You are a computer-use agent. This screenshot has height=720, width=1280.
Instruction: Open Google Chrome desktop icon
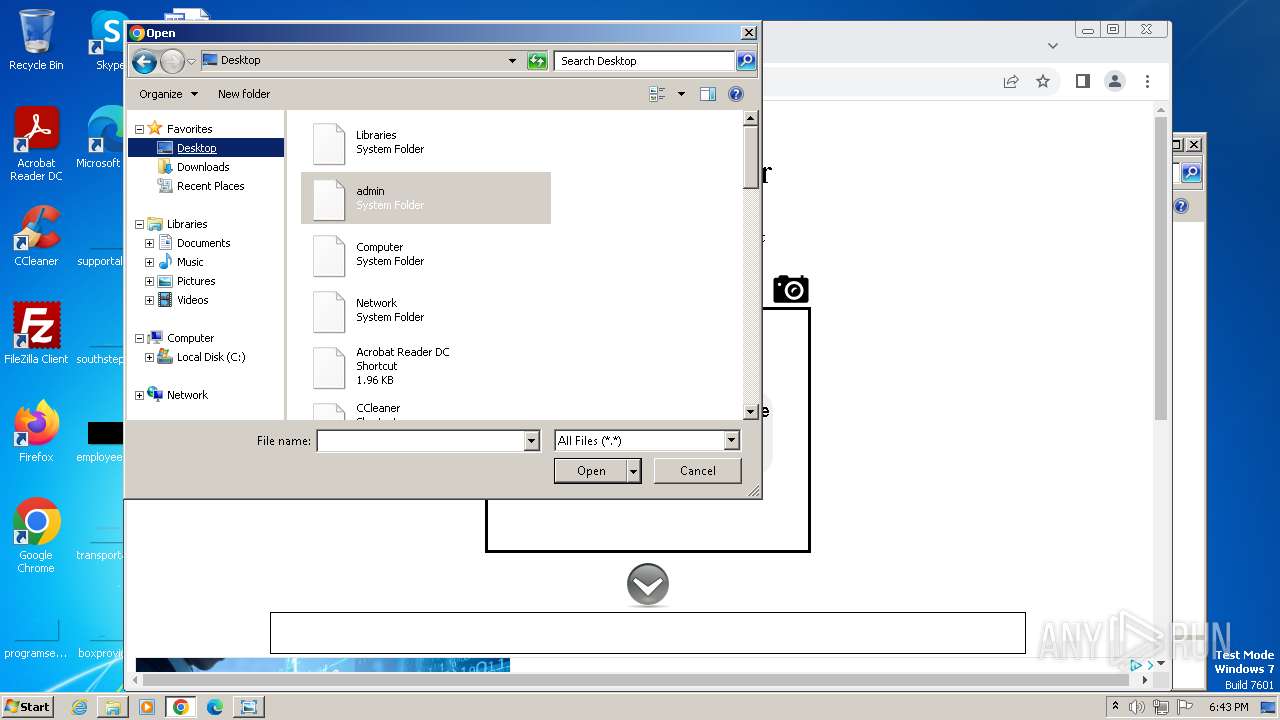[x=36, y=535]
